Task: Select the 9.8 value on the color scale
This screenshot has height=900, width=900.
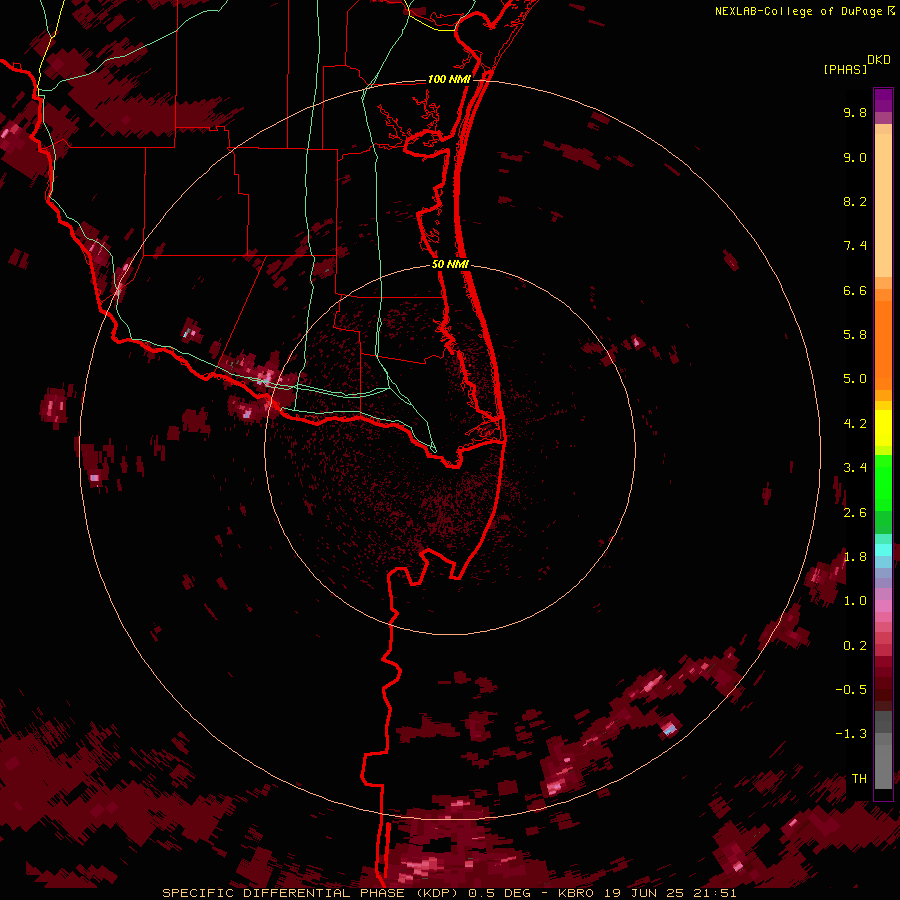Action: pos(855,112)
